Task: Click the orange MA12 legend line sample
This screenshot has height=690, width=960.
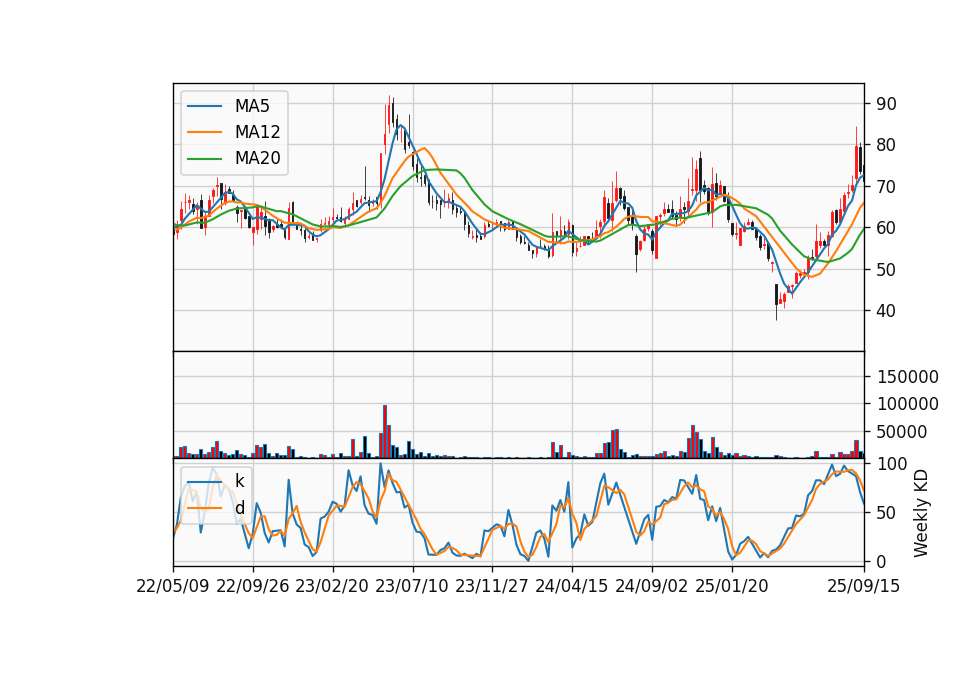Action: 204,132
